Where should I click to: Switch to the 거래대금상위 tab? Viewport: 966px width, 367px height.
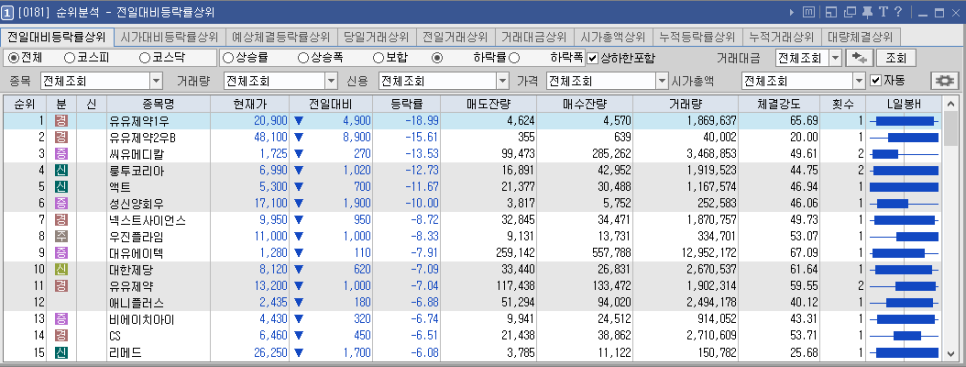pyautogui.click(x=534, y=37)
